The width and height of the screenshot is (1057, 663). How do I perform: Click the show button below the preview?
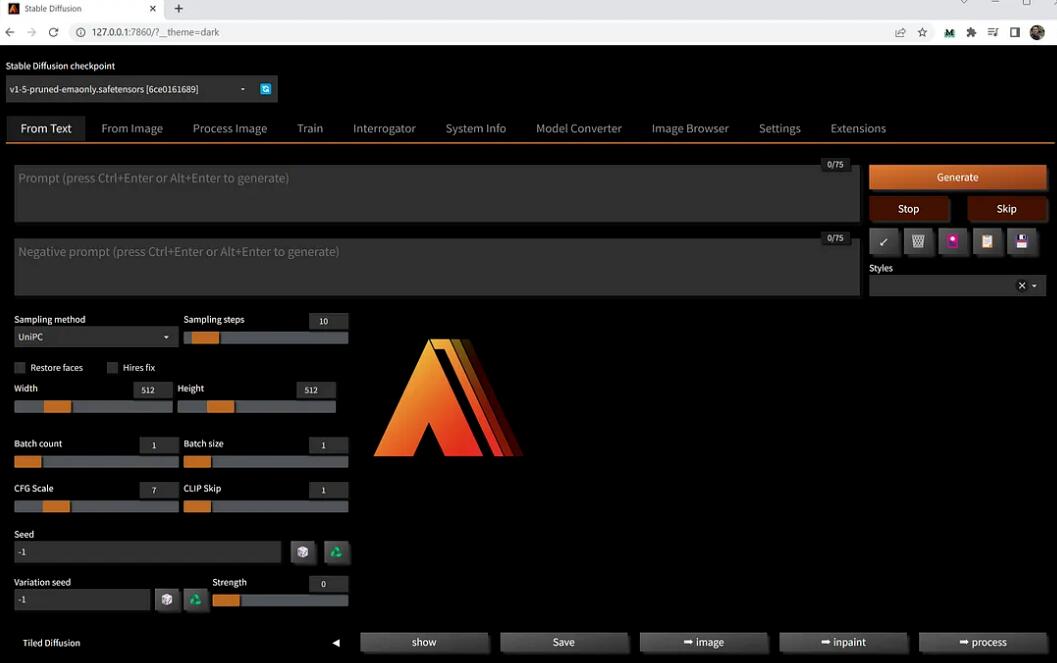pos(424,643)
